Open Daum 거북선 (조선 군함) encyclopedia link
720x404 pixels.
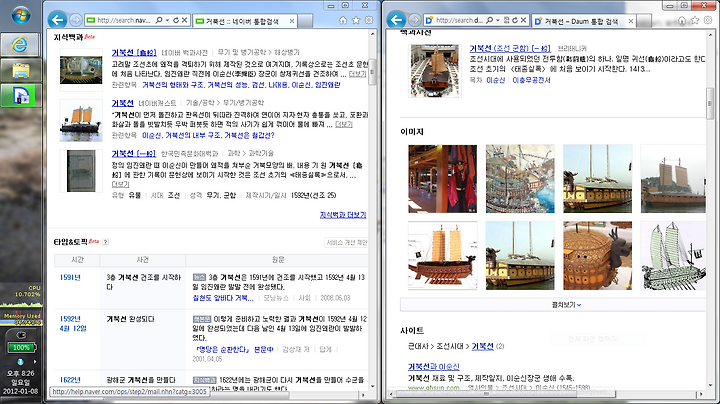coord(510,48)
